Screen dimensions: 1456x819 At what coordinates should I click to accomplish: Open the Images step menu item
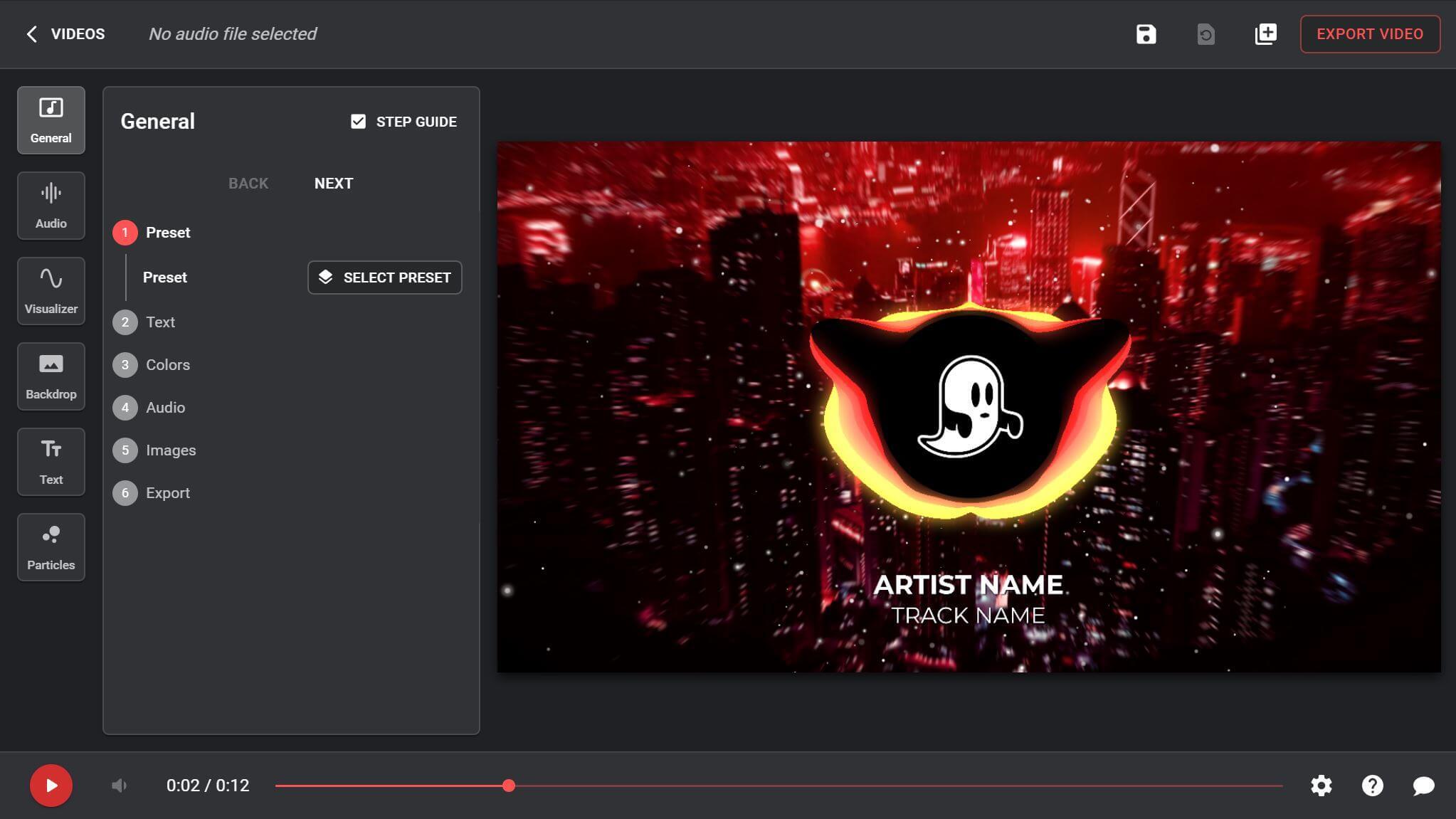[x=170, y=449]
